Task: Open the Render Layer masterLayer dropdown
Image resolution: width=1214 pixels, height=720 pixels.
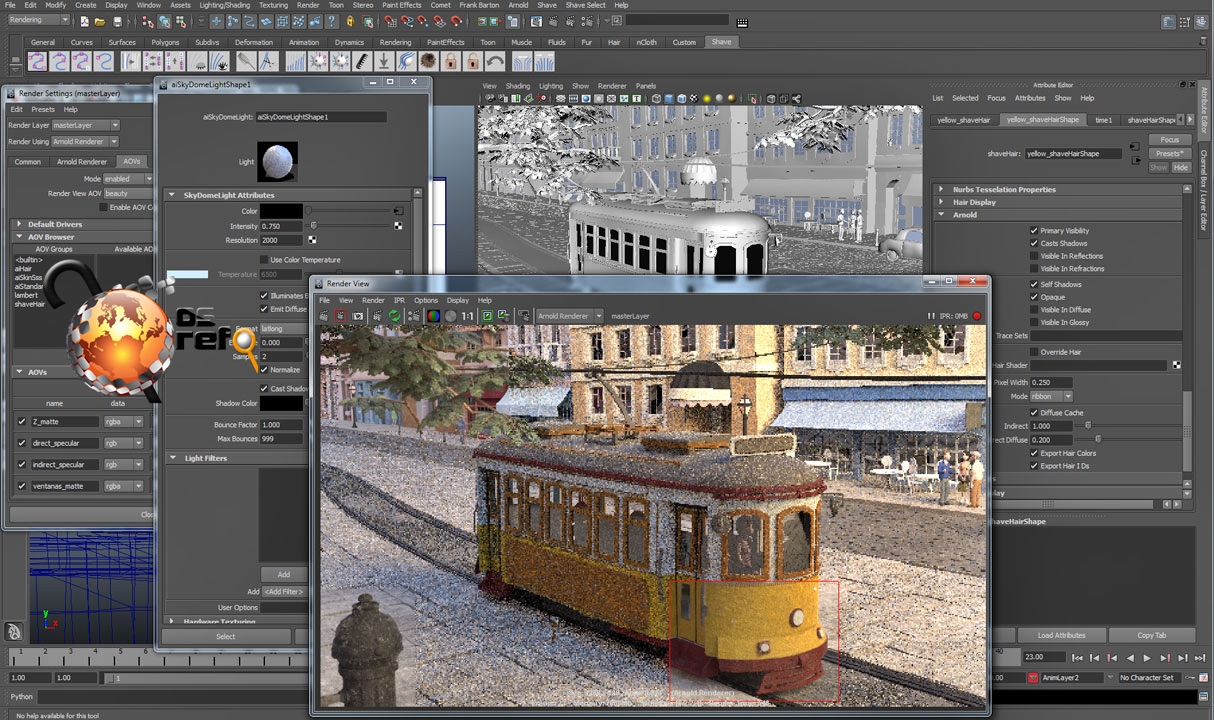Action: (85, 125)
